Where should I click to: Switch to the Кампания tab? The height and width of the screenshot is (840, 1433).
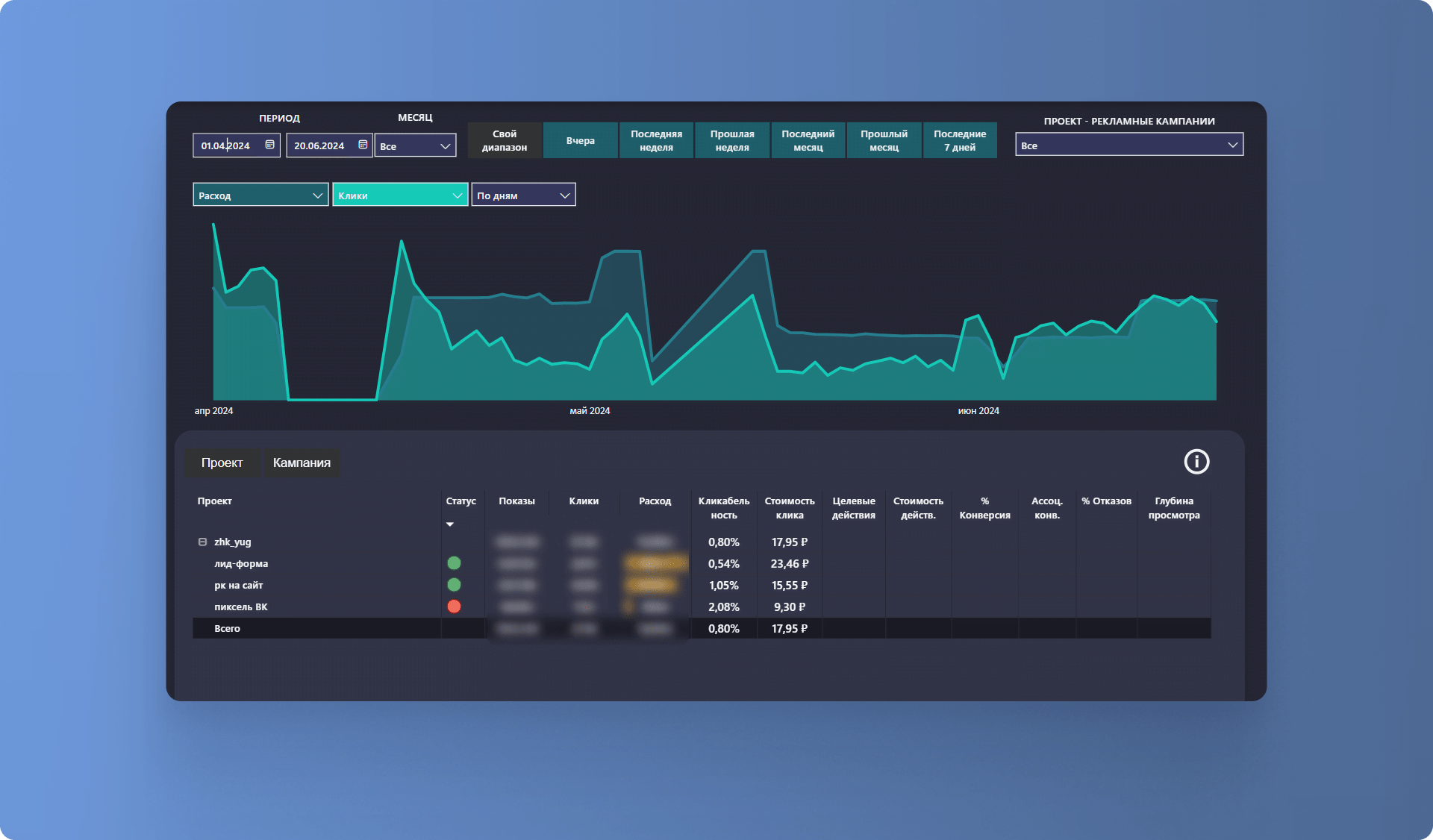coord(302,463)
